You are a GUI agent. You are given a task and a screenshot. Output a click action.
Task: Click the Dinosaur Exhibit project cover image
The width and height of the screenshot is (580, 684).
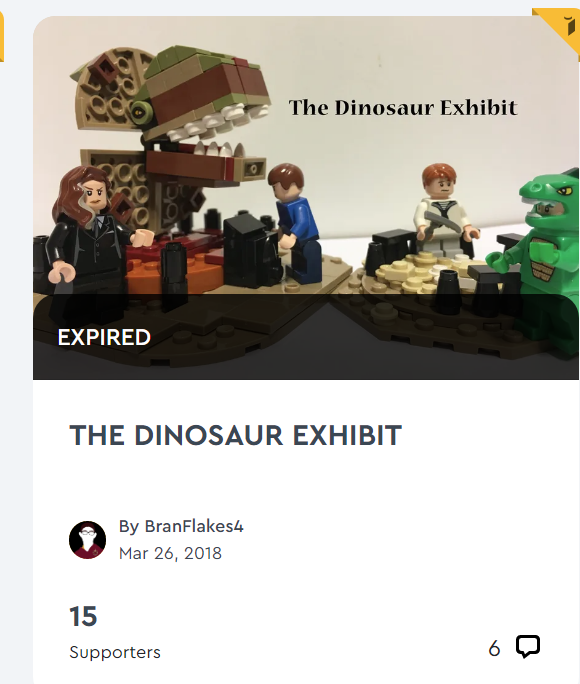[306, 198]
